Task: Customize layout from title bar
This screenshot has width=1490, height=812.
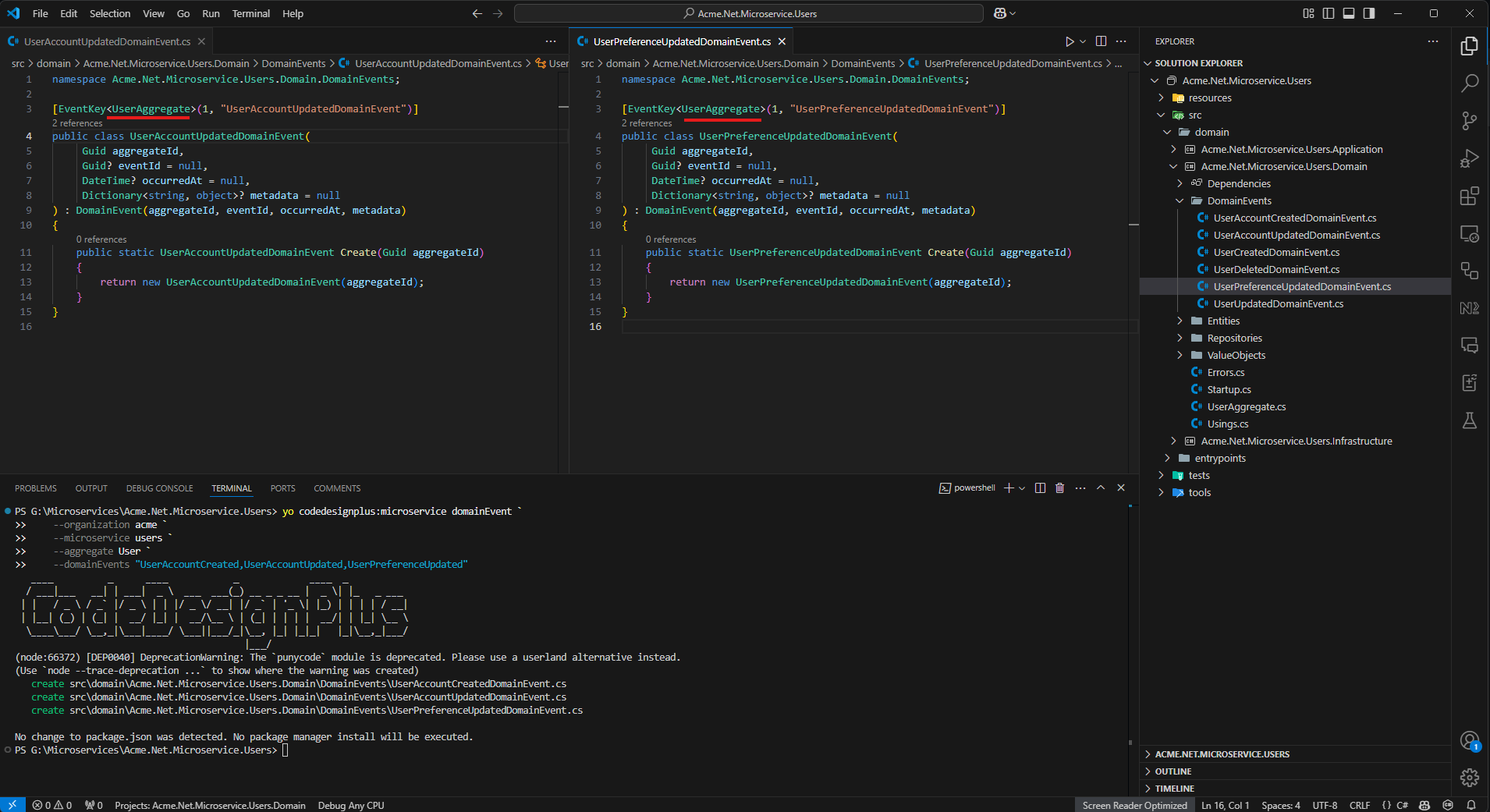Action: [1308, 13]
